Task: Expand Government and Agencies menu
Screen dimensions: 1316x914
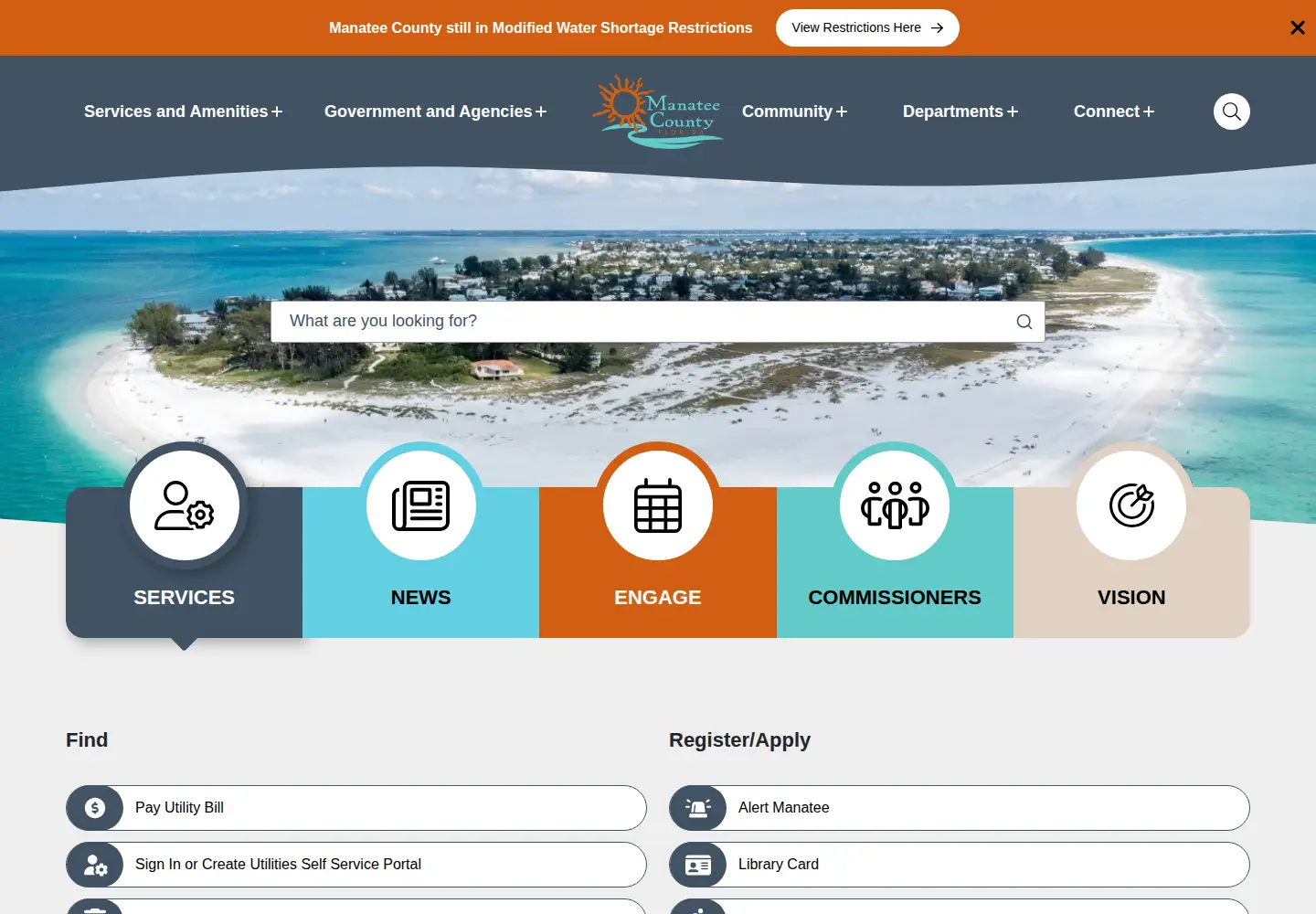Action: click(x=435, y=112)
